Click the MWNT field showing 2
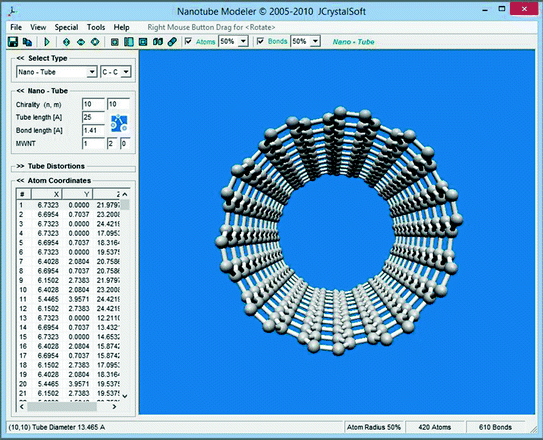The image size is (543, 440). [112, 144]
